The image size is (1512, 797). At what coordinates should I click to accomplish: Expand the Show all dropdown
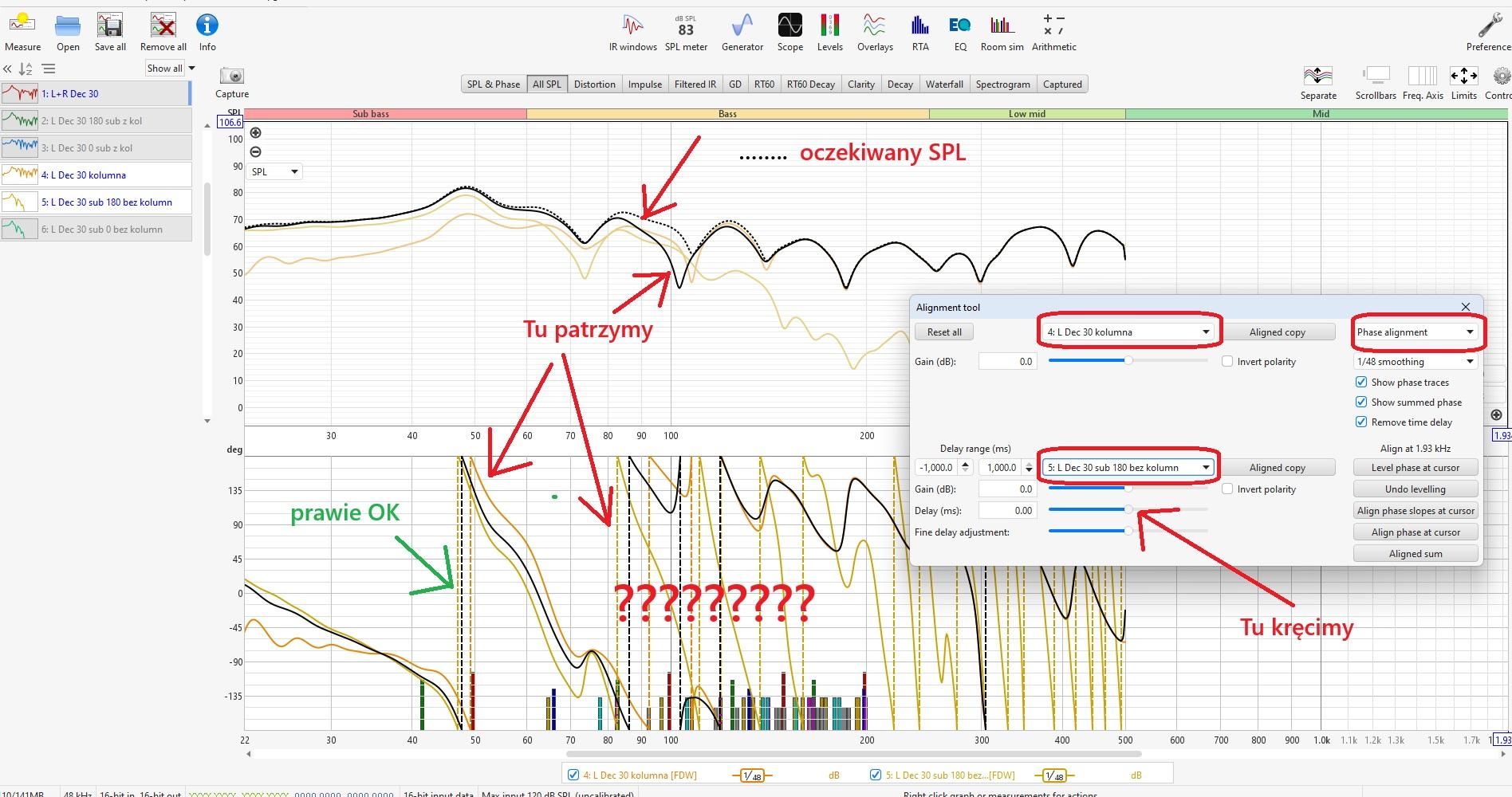pos(171,69)
